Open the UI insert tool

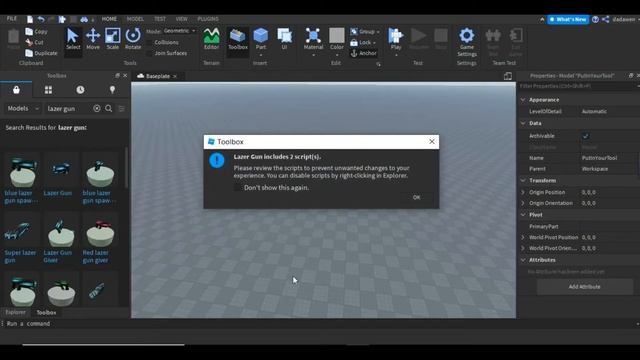pos(284,40)
